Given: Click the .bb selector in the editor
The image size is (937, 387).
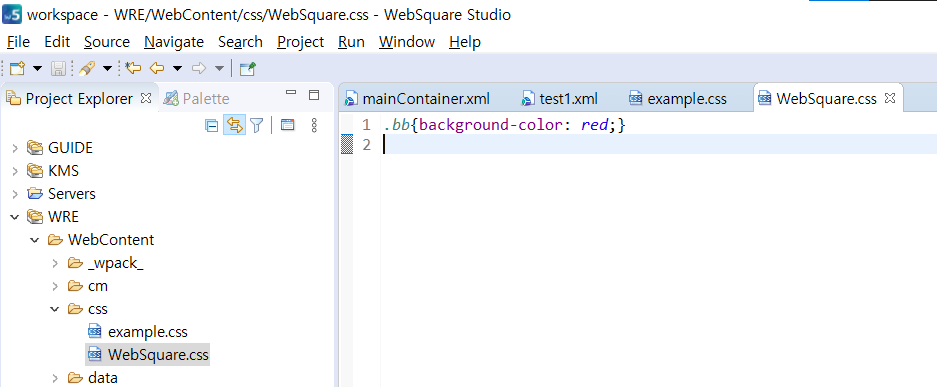Looking at the screenshot, I should pyautogui.click(x=397, y=125).
